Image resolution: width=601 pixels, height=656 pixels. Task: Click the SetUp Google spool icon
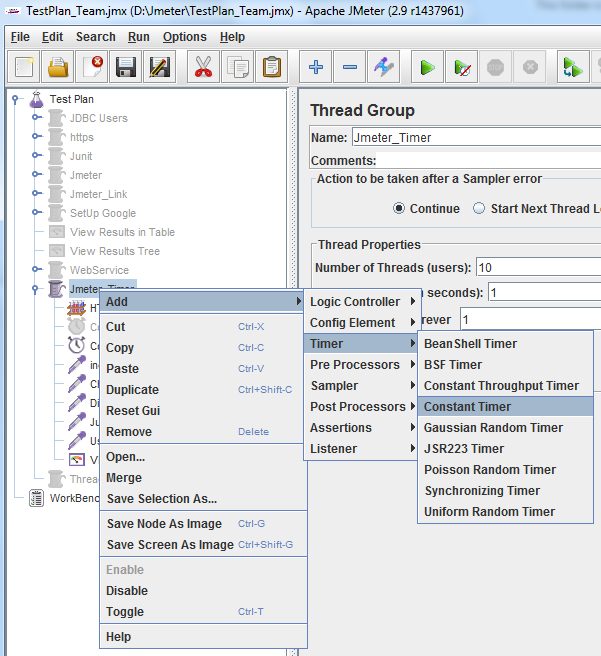tap(56, 213)
